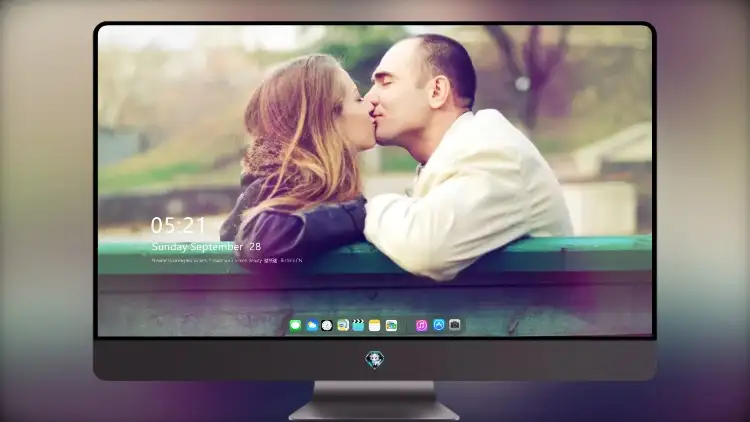The height and width of the screenshot is (422, 750).
Task: Open the Clock app in the dock
Action: point(327,326)
